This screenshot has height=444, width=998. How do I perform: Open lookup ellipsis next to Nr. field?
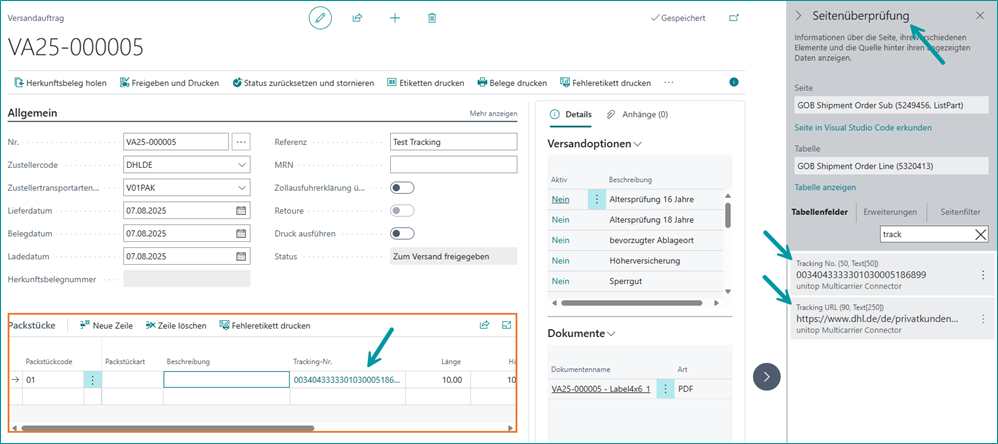[x=241, y=142]
